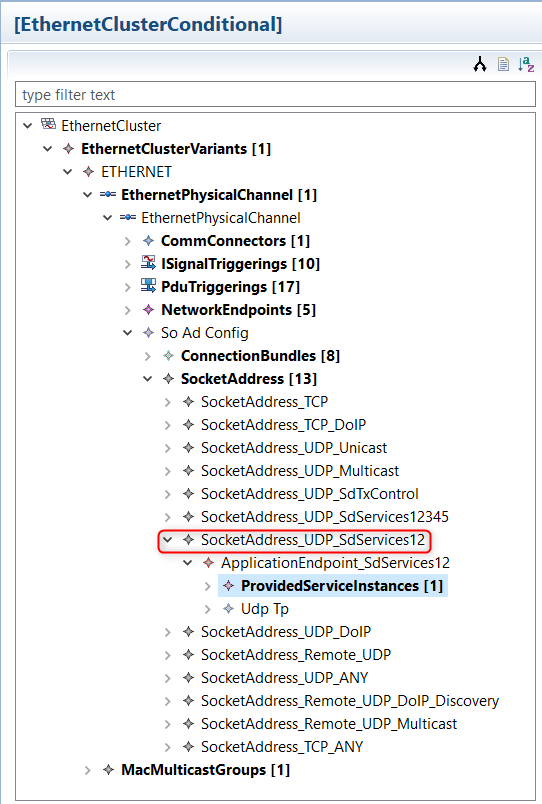542x804 pixels.
Task: Click the ApplicationEndpoint_SdServices12 red star icon
Action: [x=208, y=562]
